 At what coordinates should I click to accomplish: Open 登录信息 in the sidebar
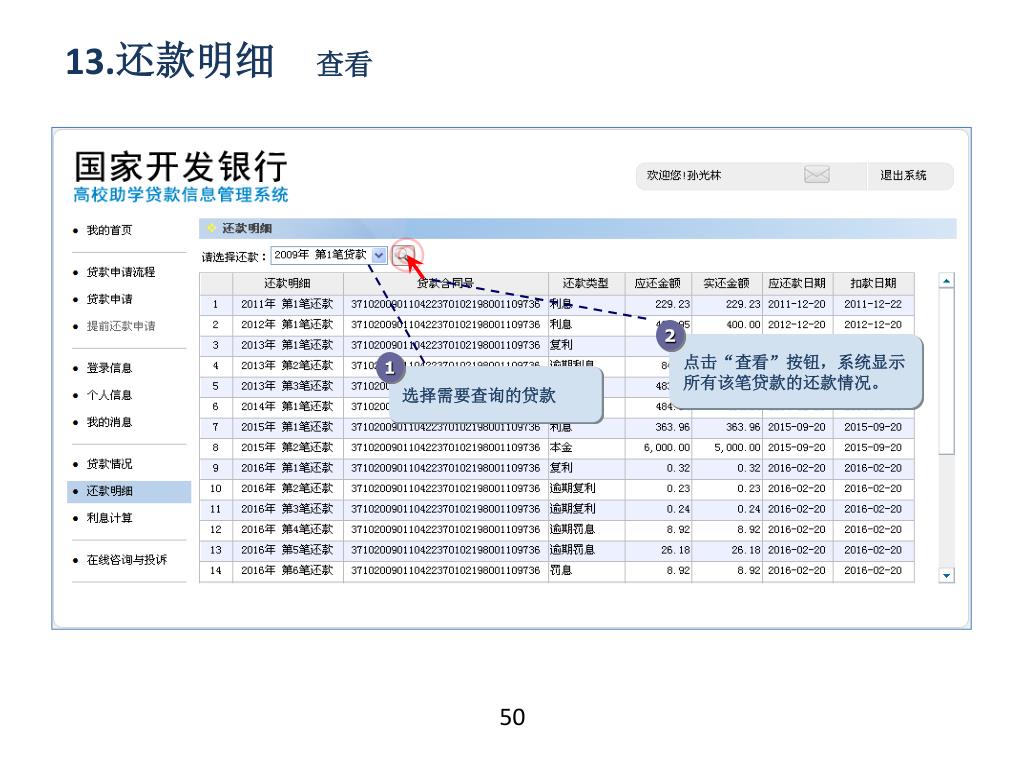109,368
